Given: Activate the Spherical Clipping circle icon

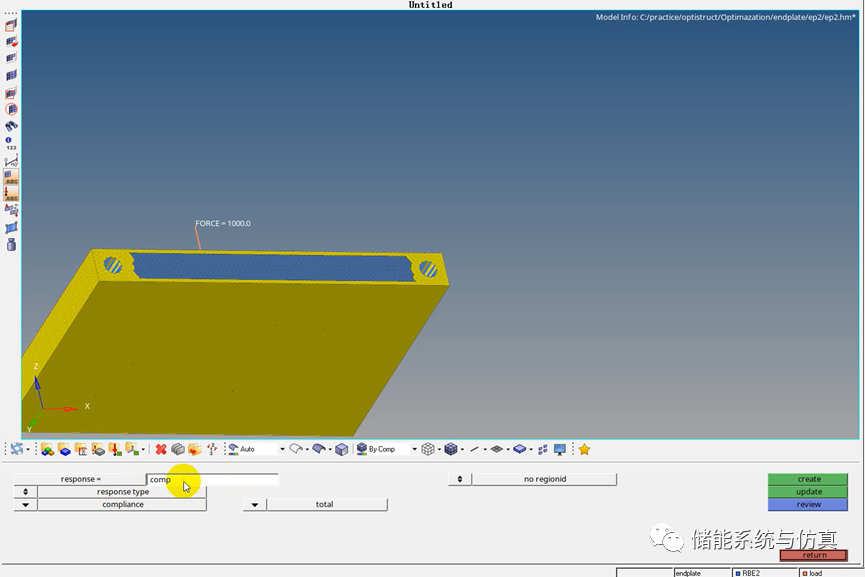Looking at the screenshot, I should (x=11, y=109).
